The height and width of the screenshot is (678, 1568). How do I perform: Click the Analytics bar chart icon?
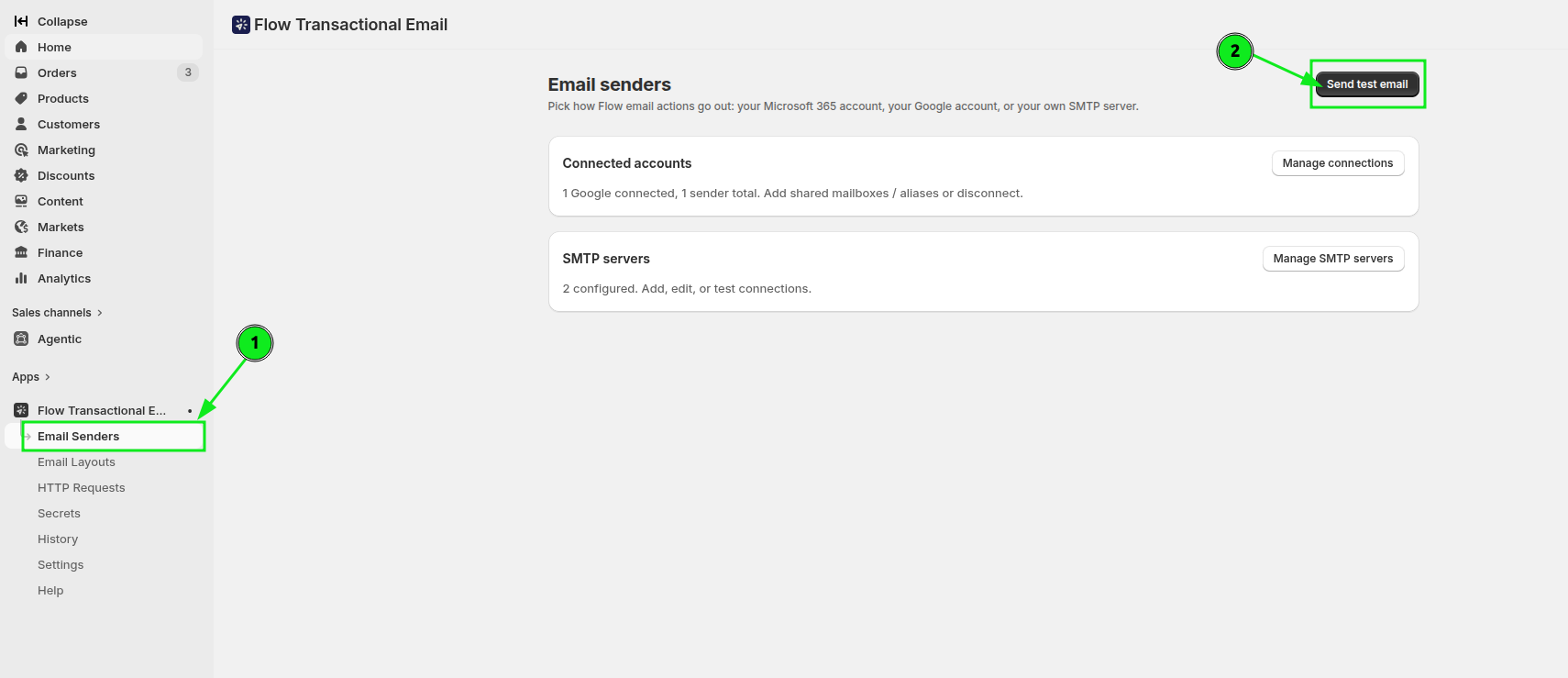[x=21, y=278]
